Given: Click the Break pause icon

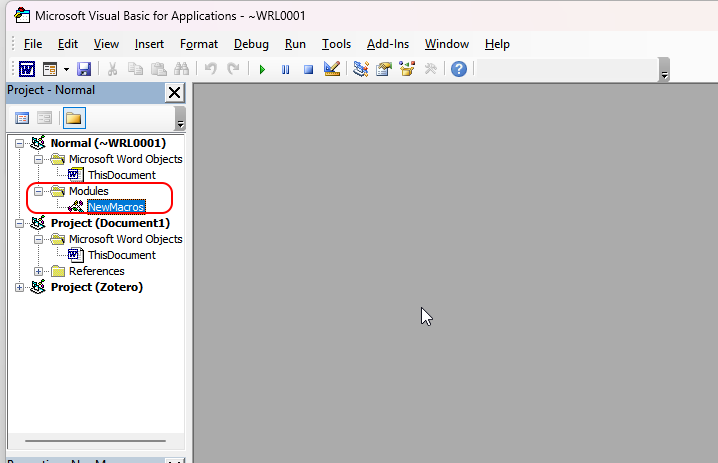Looking at the screenshot, I should pos(285,69).
